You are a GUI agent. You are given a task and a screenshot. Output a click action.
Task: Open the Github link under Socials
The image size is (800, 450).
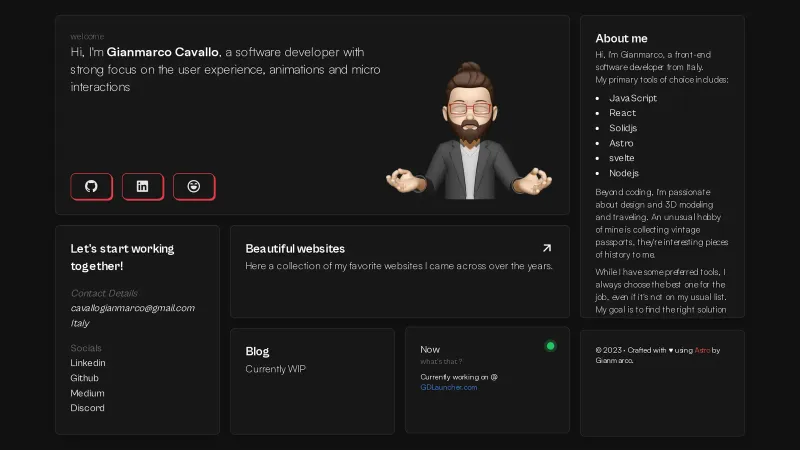tap(84, 378)
